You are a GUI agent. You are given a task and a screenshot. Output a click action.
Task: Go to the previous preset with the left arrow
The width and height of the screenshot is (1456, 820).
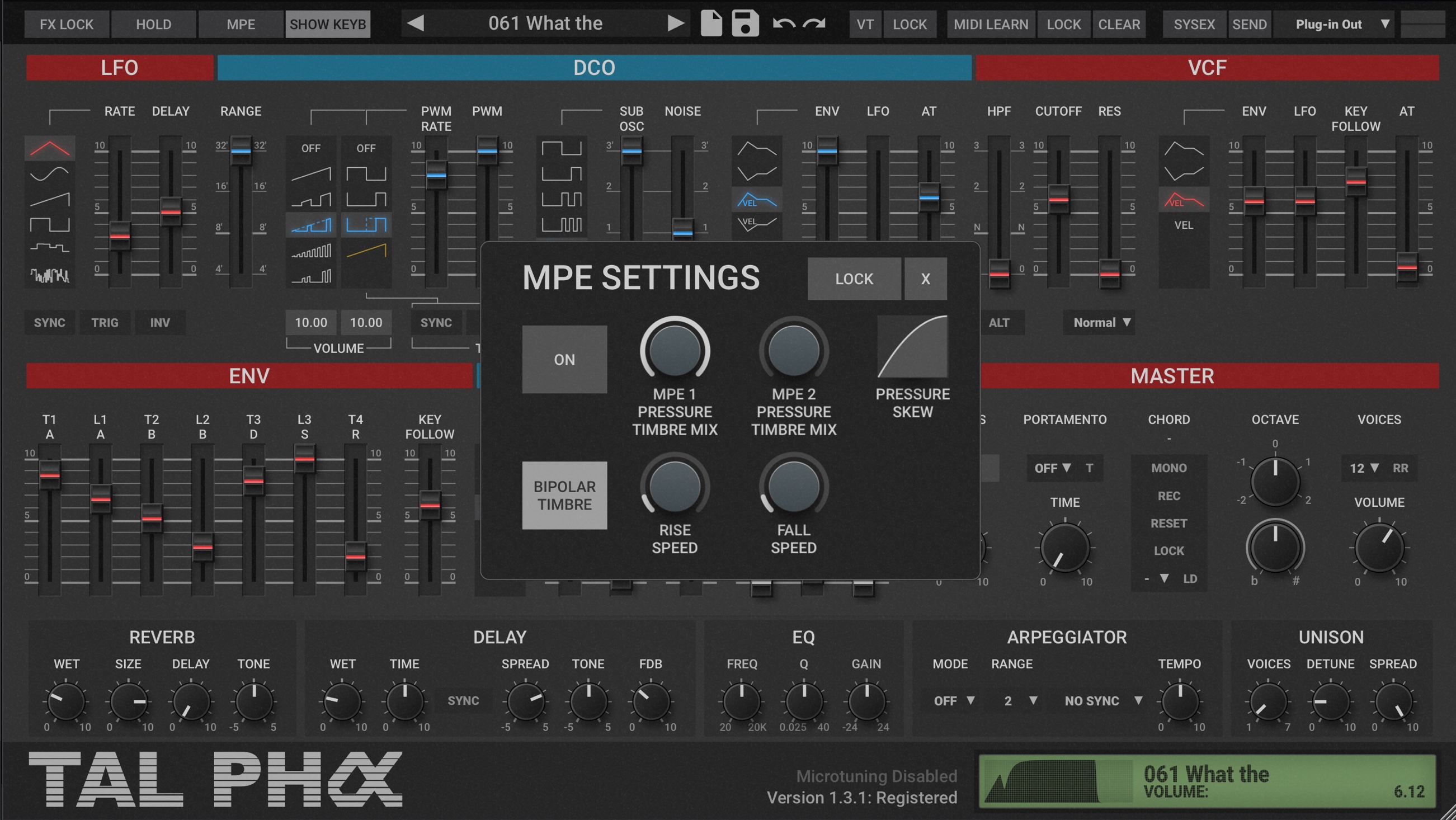[x=416, y=23]
